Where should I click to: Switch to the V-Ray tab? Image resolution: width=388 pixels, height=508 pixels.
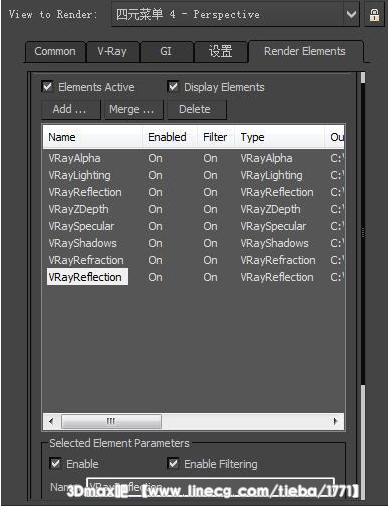[x=112, y=52]
